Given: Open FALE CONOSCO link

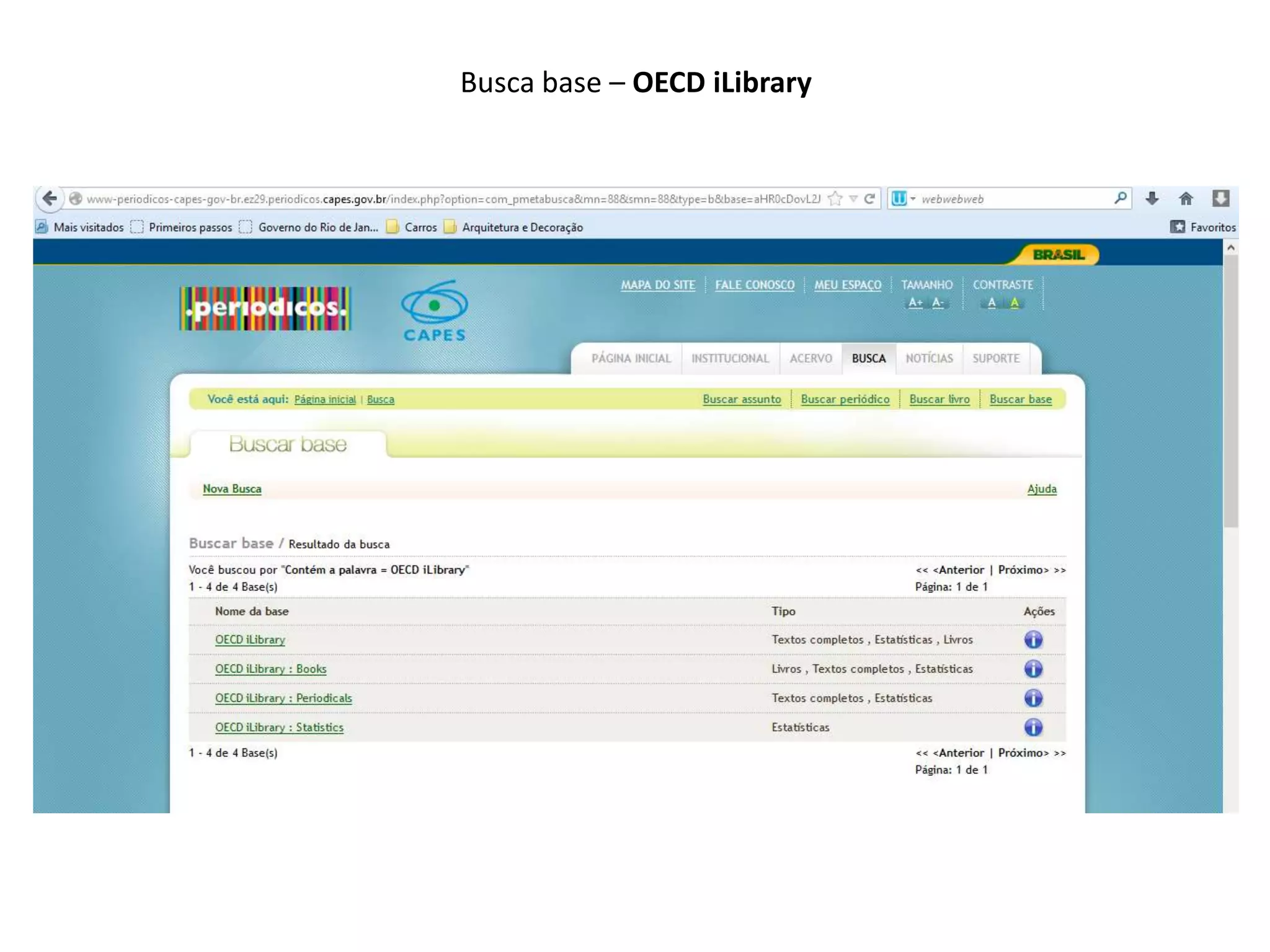Looking at the screenshot, I should tap(755, 285).
